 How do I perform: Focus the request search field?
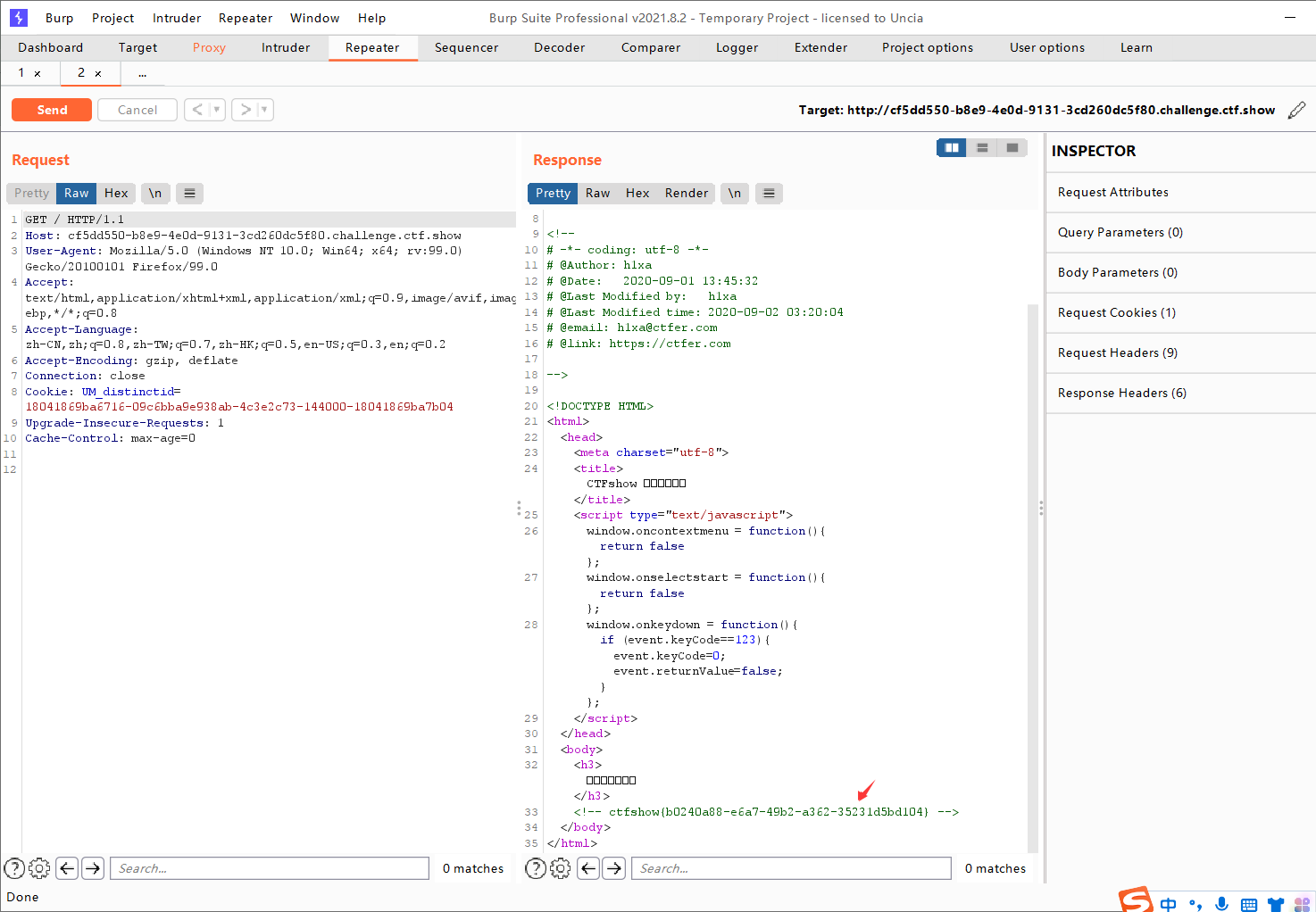tap(270, 868)
